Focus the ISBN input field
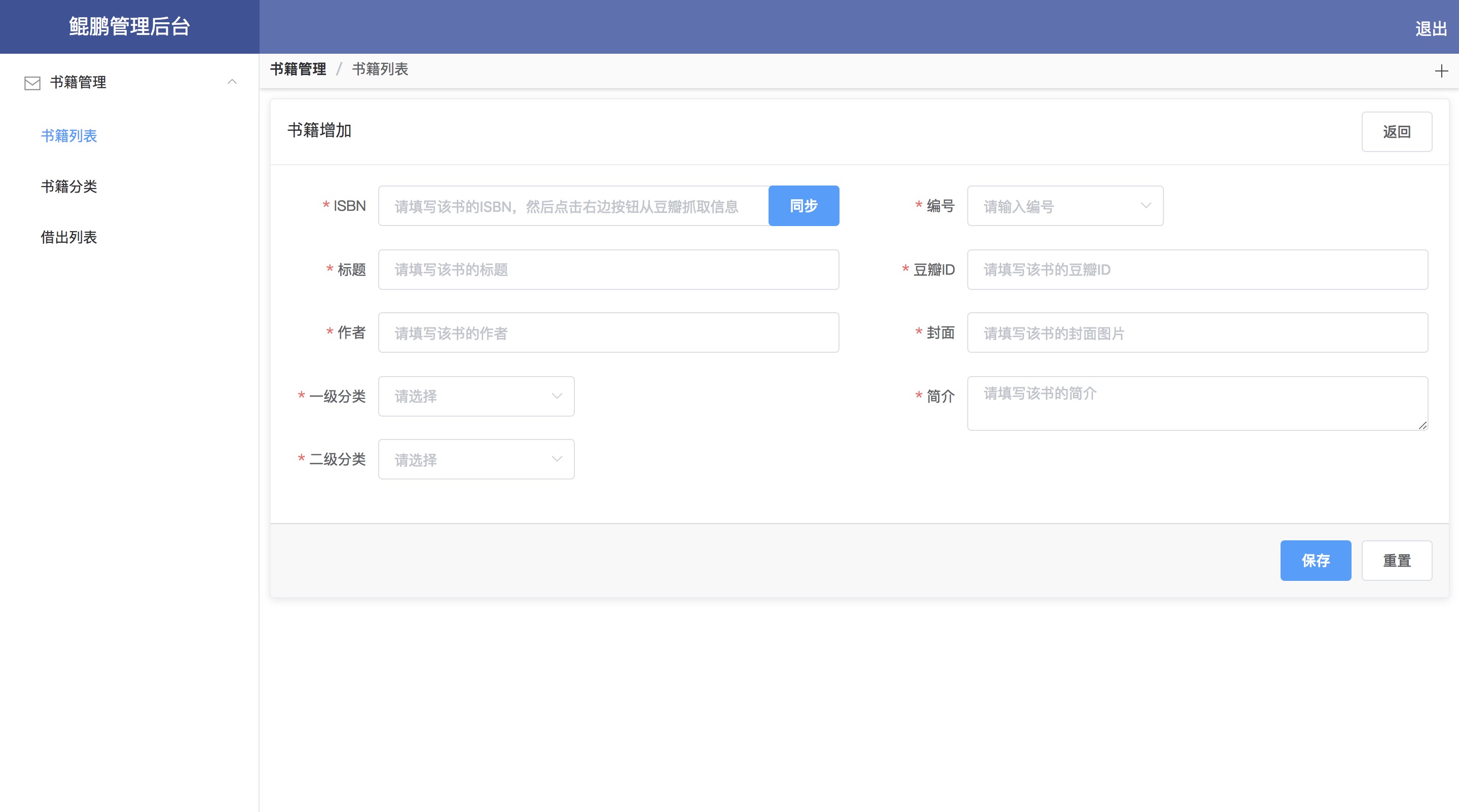This screenshot has width=1459, height=812. (573, 206)
